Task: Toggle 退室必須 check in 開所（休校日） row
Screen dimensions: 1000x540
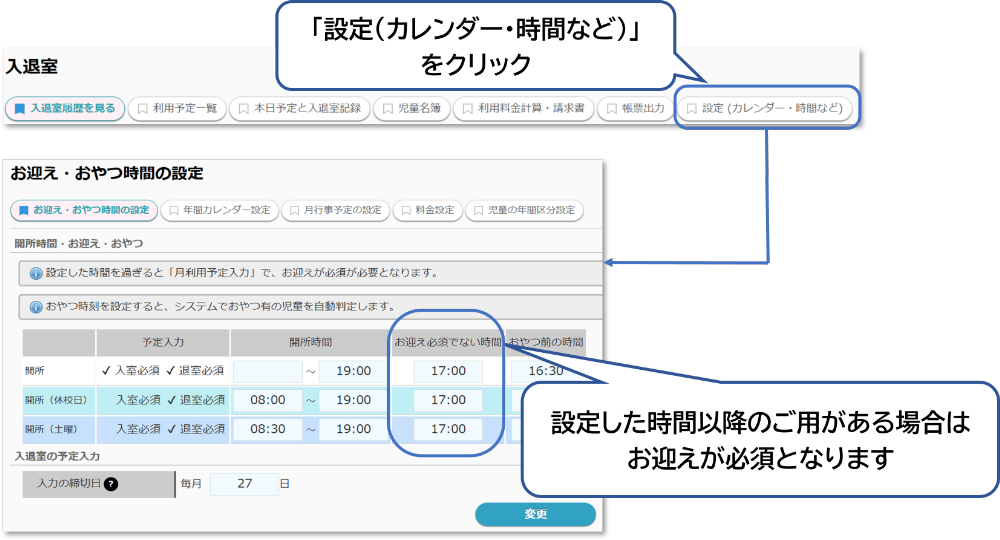Action: [x=172, y=400]
